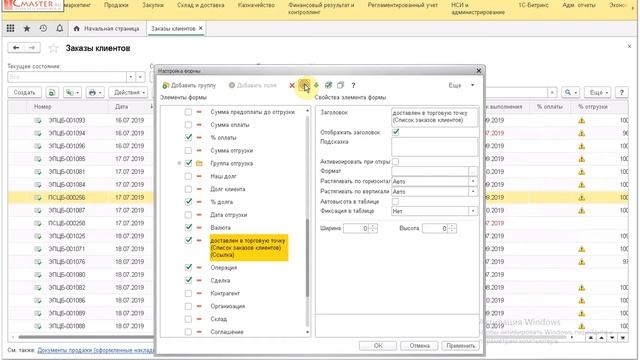This screenshot has width=640, height=360.
Task: Enable Активизировать при открытии checkbox
Action: click(396, 162)
